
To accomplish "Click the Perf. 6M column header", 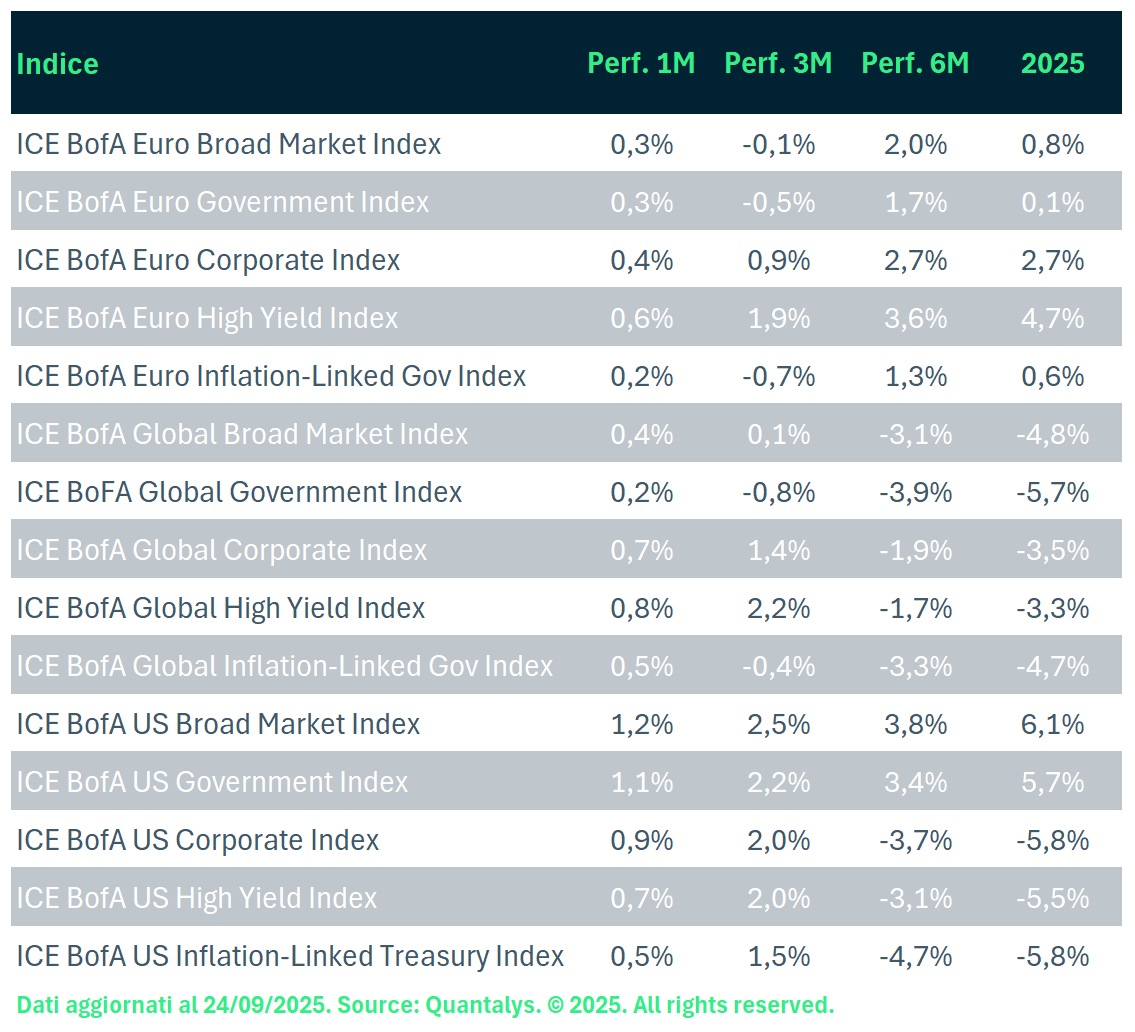I will tap(915, 64).
